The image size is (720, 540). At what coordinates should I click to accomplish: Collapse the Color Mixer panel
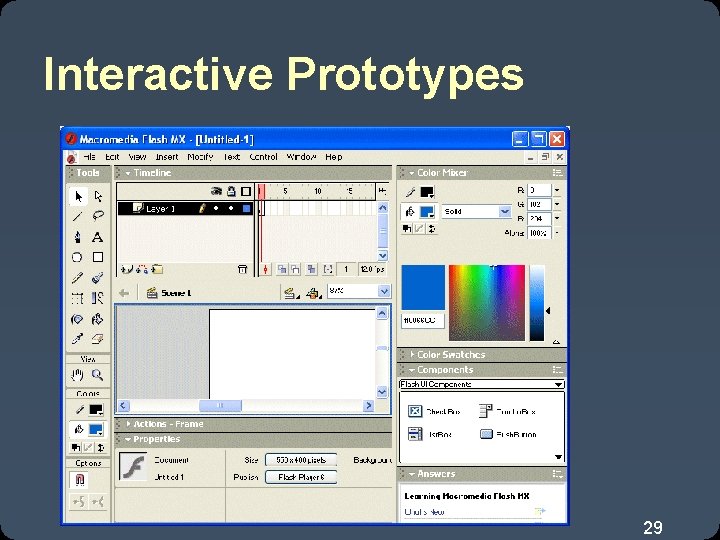pyautogui.click(x=411, y=173)
